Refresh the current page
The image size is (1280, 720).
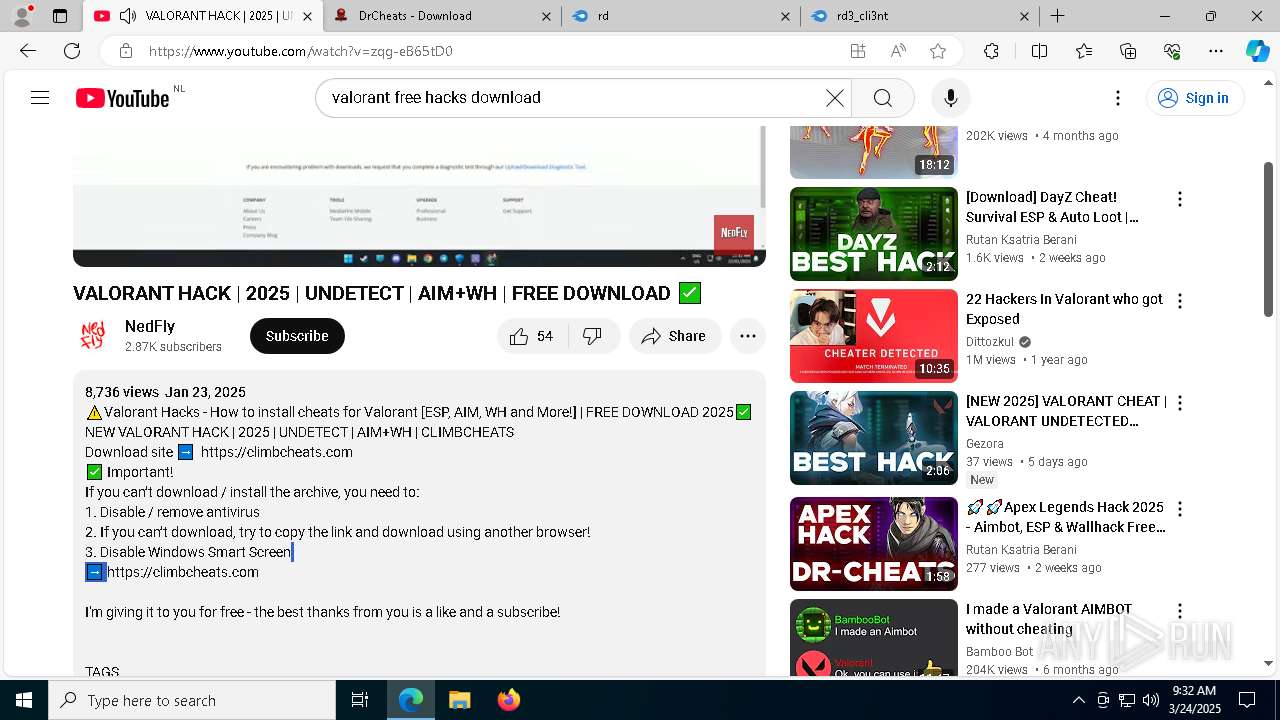tap(72, 51)
